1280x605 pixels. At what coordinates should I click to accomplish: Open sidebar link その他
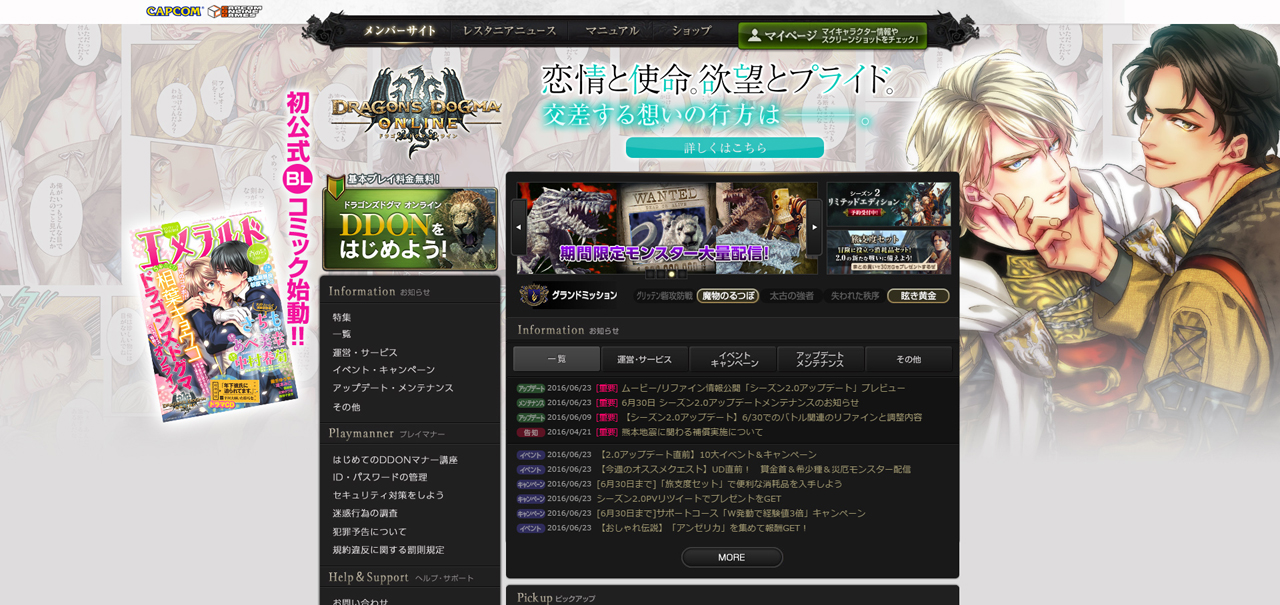pyautogui.click(x=346, y=407)
